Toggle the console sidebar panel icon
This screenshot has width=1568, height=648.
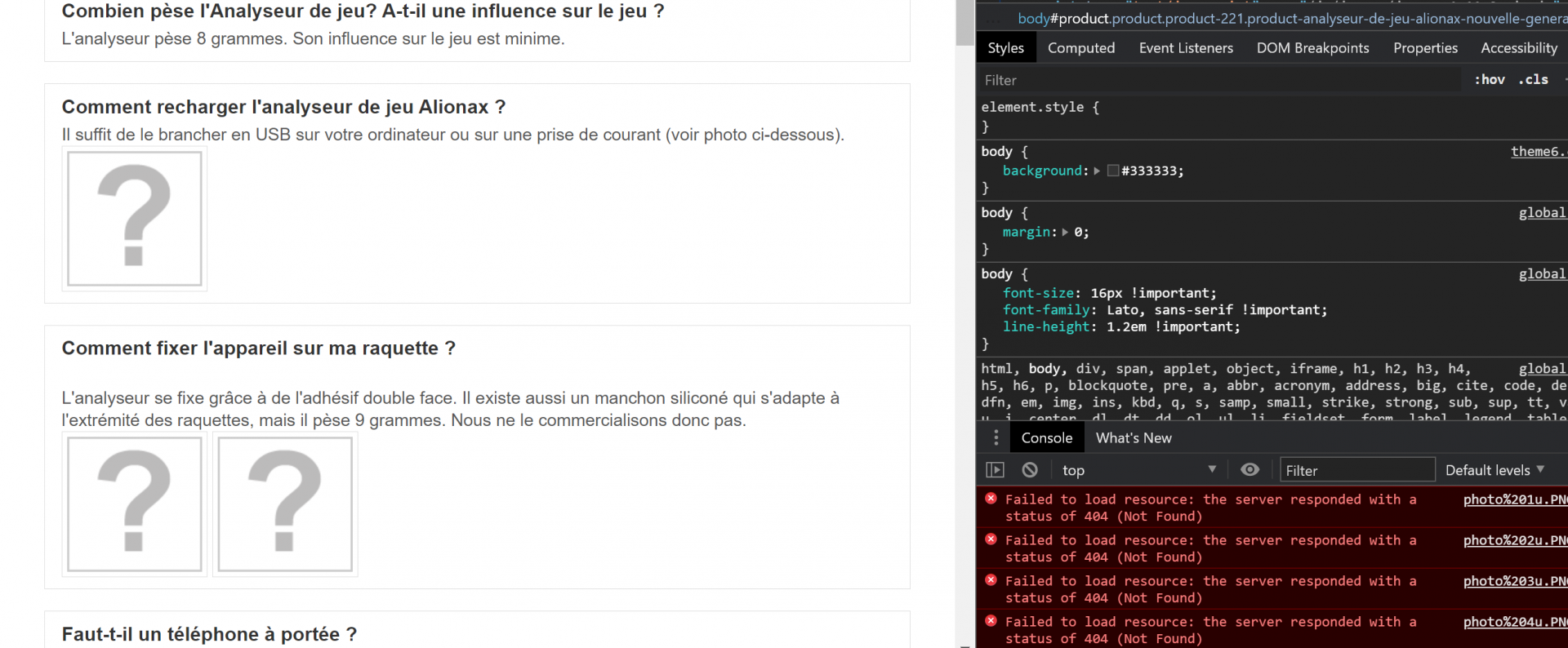pyautogui.click(x=995, y=469)
